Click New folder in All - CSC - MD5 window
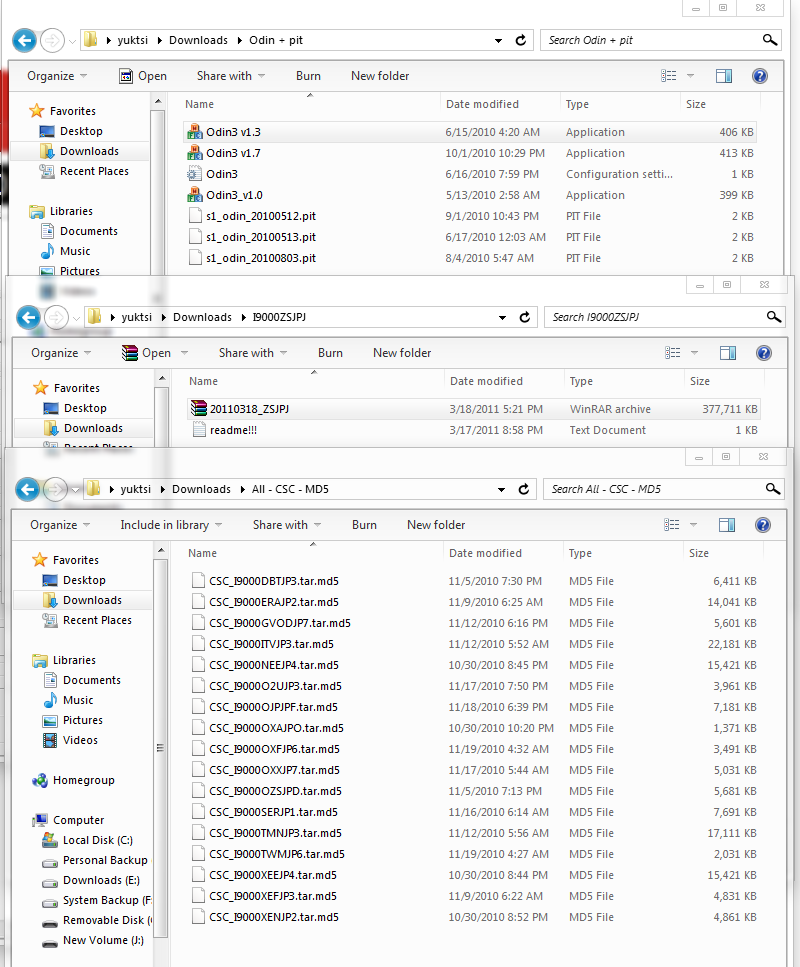This screenshot has width=800, height=967. pyautogui.click(x=436, y=525)
